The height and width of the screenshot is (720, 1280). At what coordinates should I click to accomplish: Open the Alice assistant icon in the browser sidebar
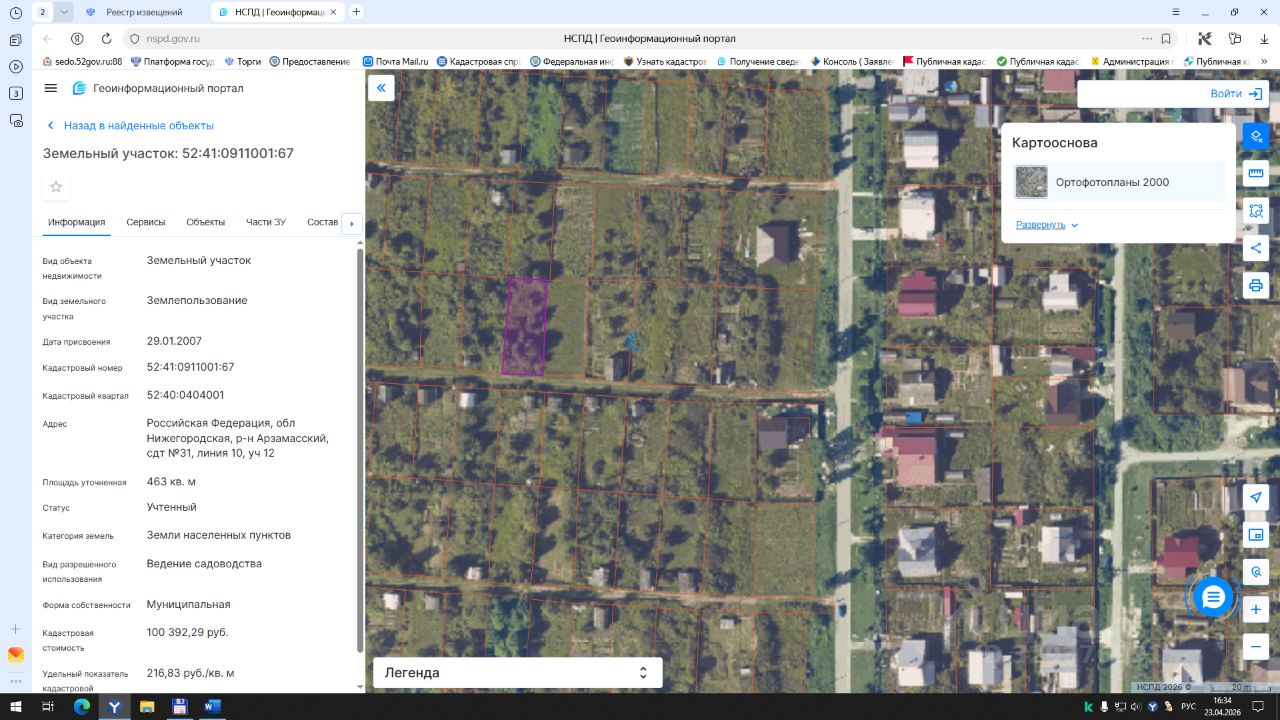coord(15,655)
